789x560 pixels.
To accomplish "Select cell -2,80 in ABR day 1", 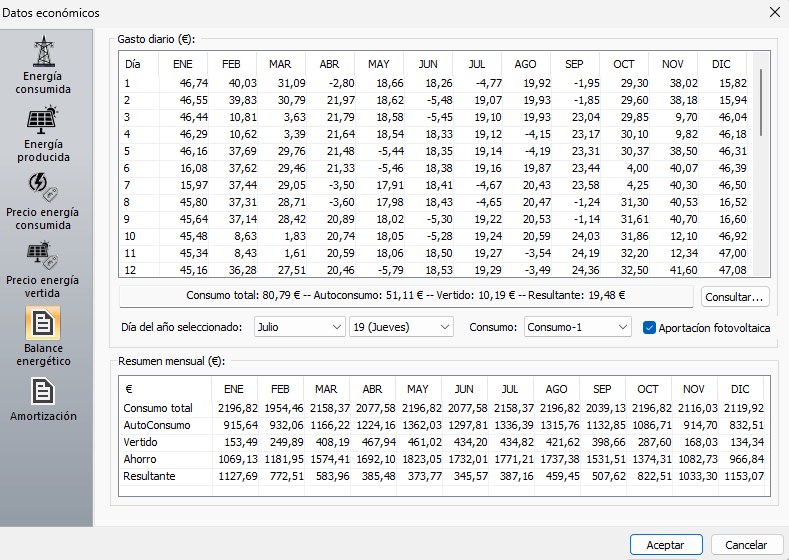I will coord(342,84).
